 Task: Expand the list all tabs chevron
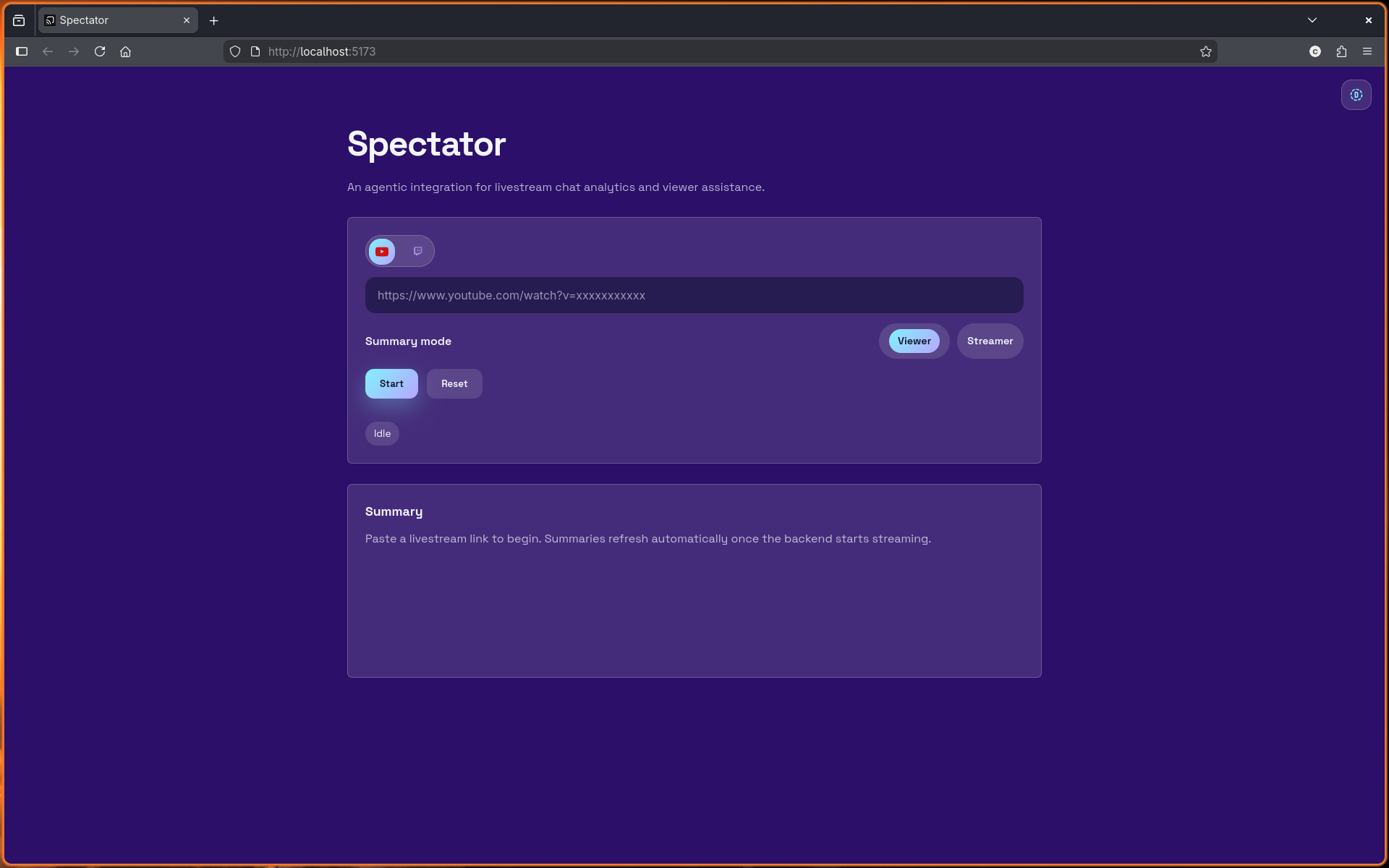click(1312, 20)
